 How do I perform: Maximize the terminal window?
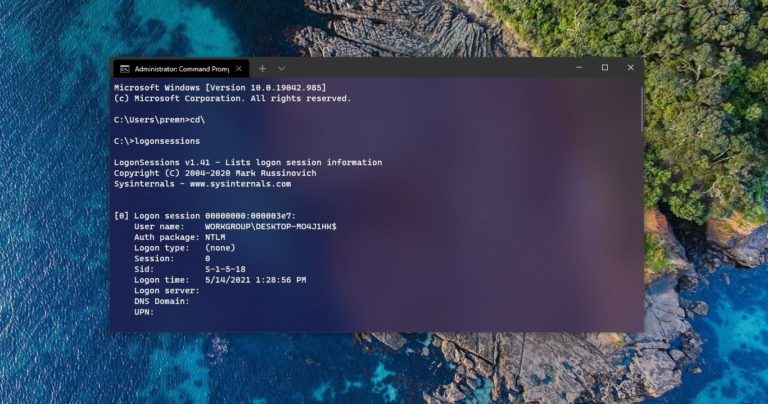(x=605, y=68)
